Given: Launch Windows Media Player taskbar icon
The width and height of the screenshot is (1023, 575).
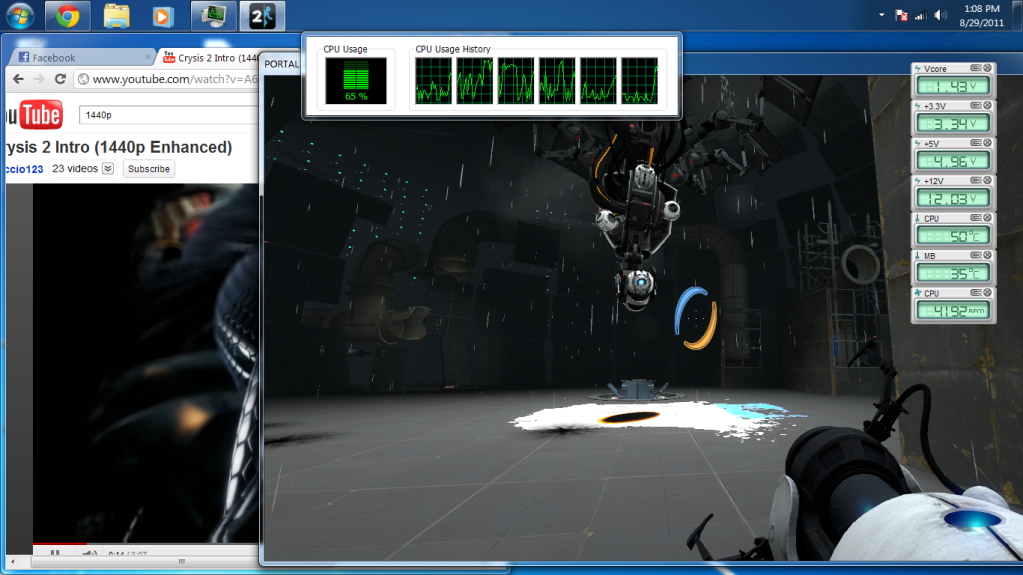Looking at the screenshot, I should [x=162, y=16].
